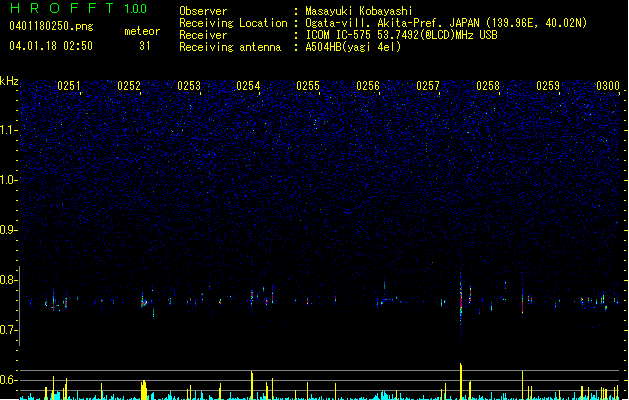
Task: Click the Observer name Masayuki Kobayashi
Action: [359, 11]
